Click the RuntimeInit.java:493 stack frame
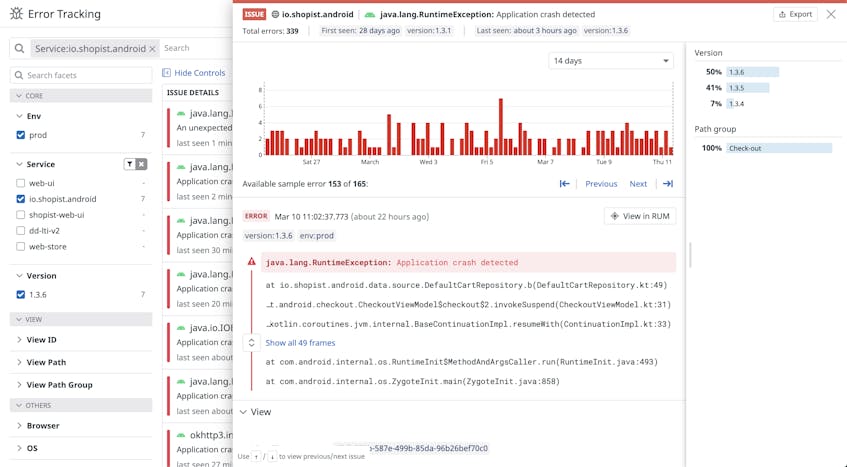847x467 pixels. click(462, 362)
